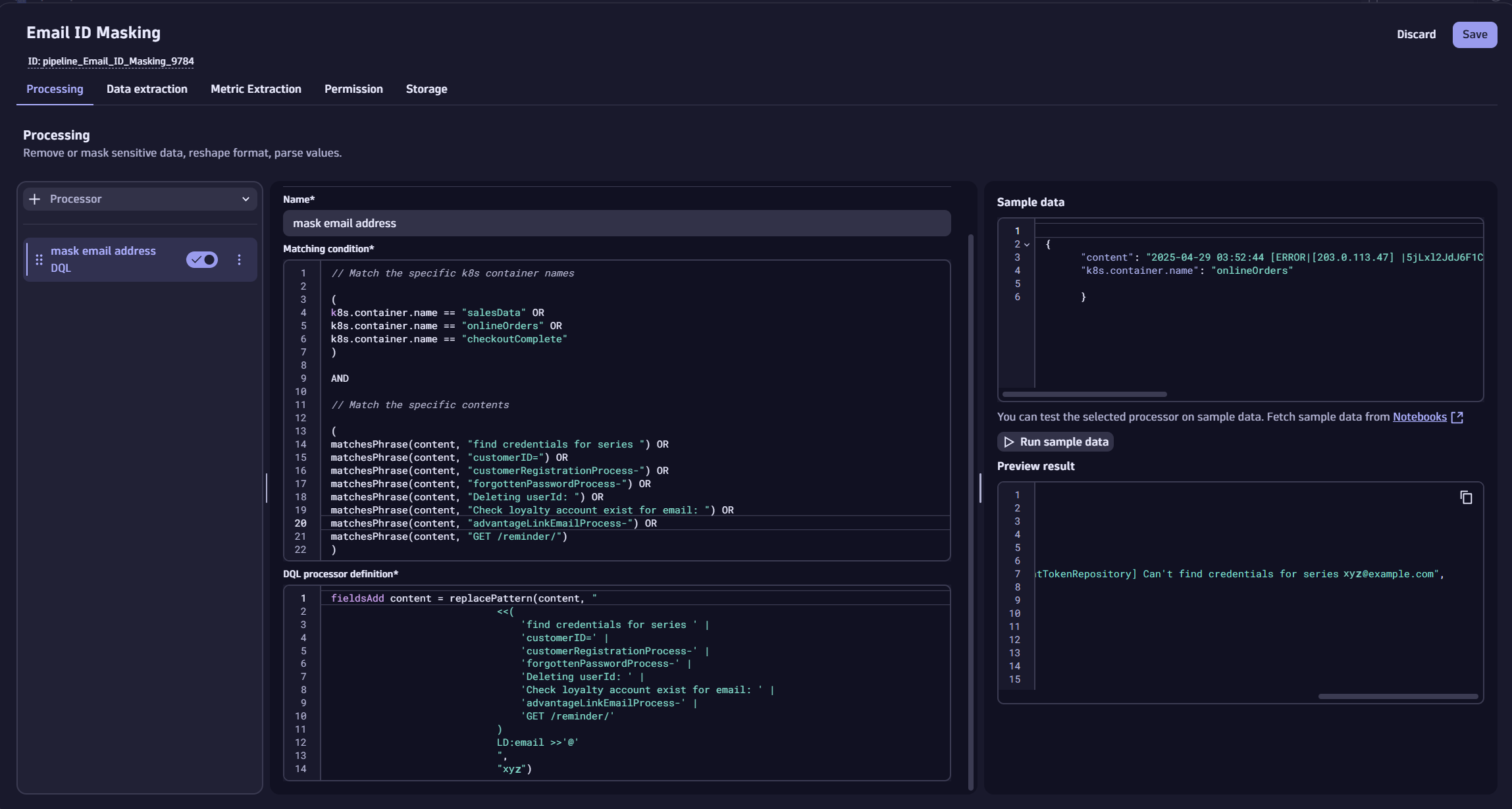Click the copy icon in Preview result
The image size is (1512, 809).
[1466, 498]
